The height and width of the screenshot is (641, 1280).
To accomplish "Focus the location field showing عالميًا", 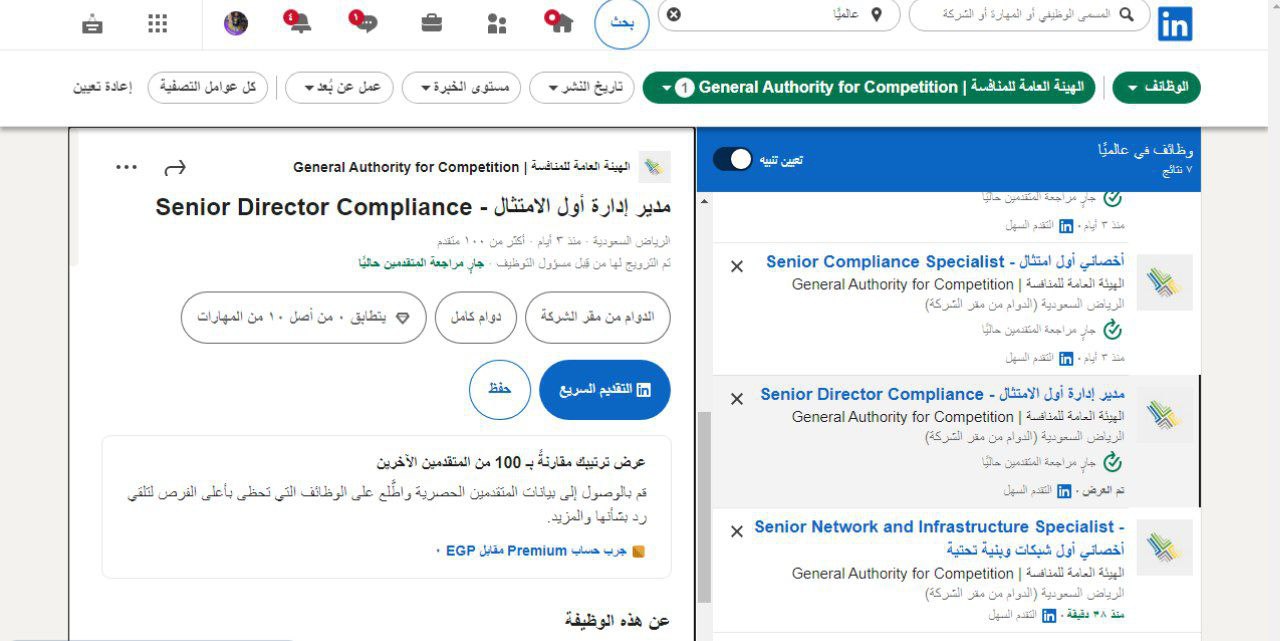I will [x=779, y=15].
